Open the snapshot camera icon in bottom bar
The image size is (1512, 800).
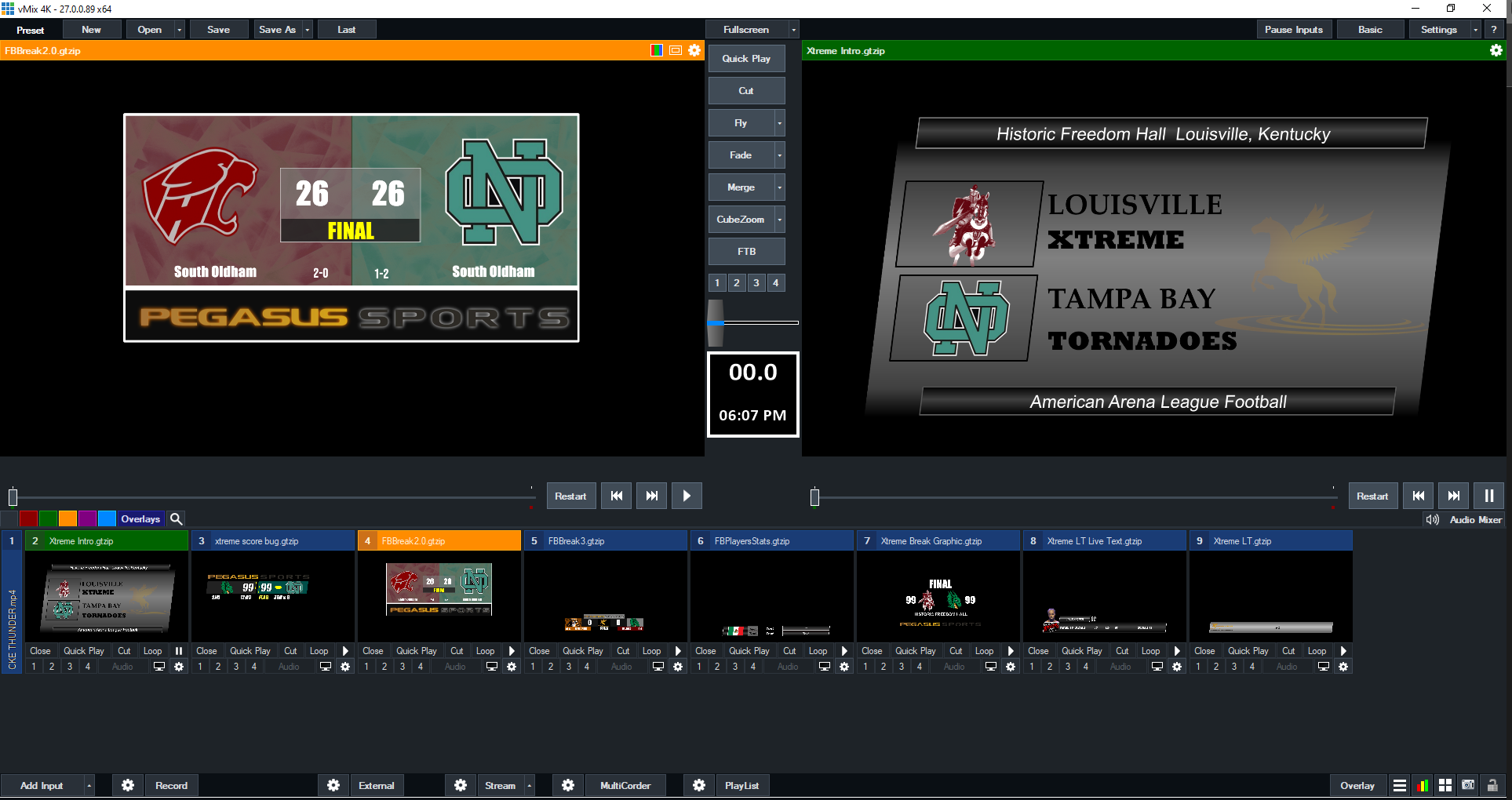tap(1468, 785)
